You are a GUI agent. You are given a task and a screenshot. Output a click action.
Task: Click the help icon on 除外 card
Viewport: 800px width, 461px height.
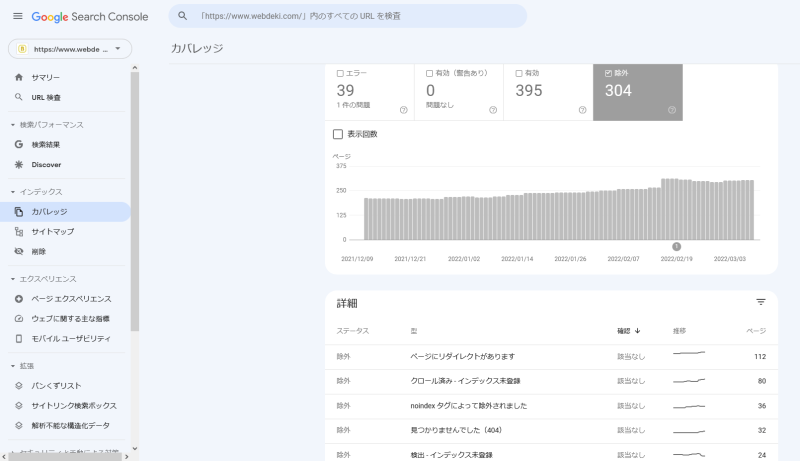point(671,110)
